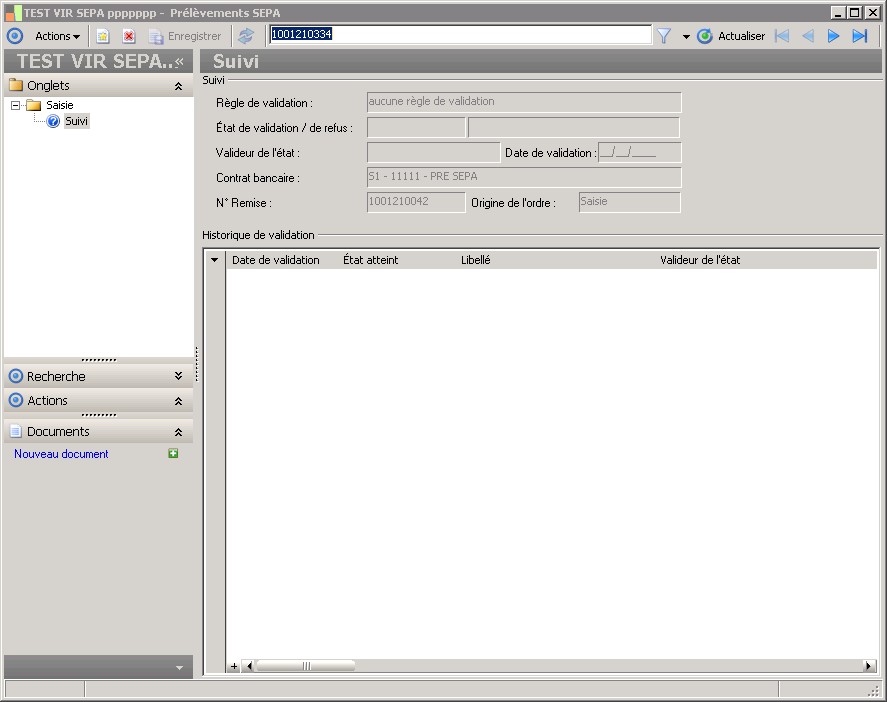Go to the first record
Viewport: 887px width, 702px height.
tap(782, 36)
